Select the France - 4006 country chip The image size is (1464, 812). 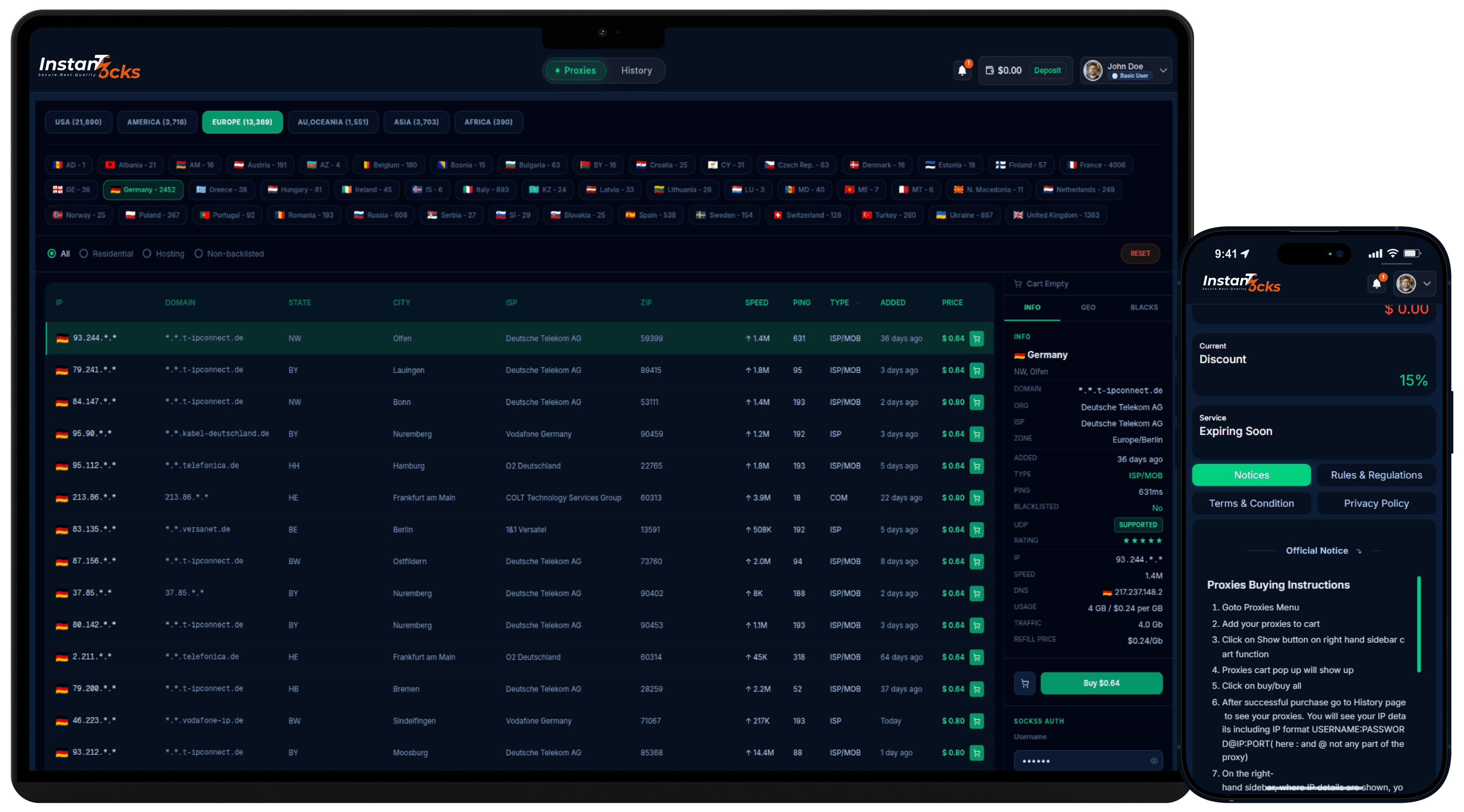tap(1096, 165)
